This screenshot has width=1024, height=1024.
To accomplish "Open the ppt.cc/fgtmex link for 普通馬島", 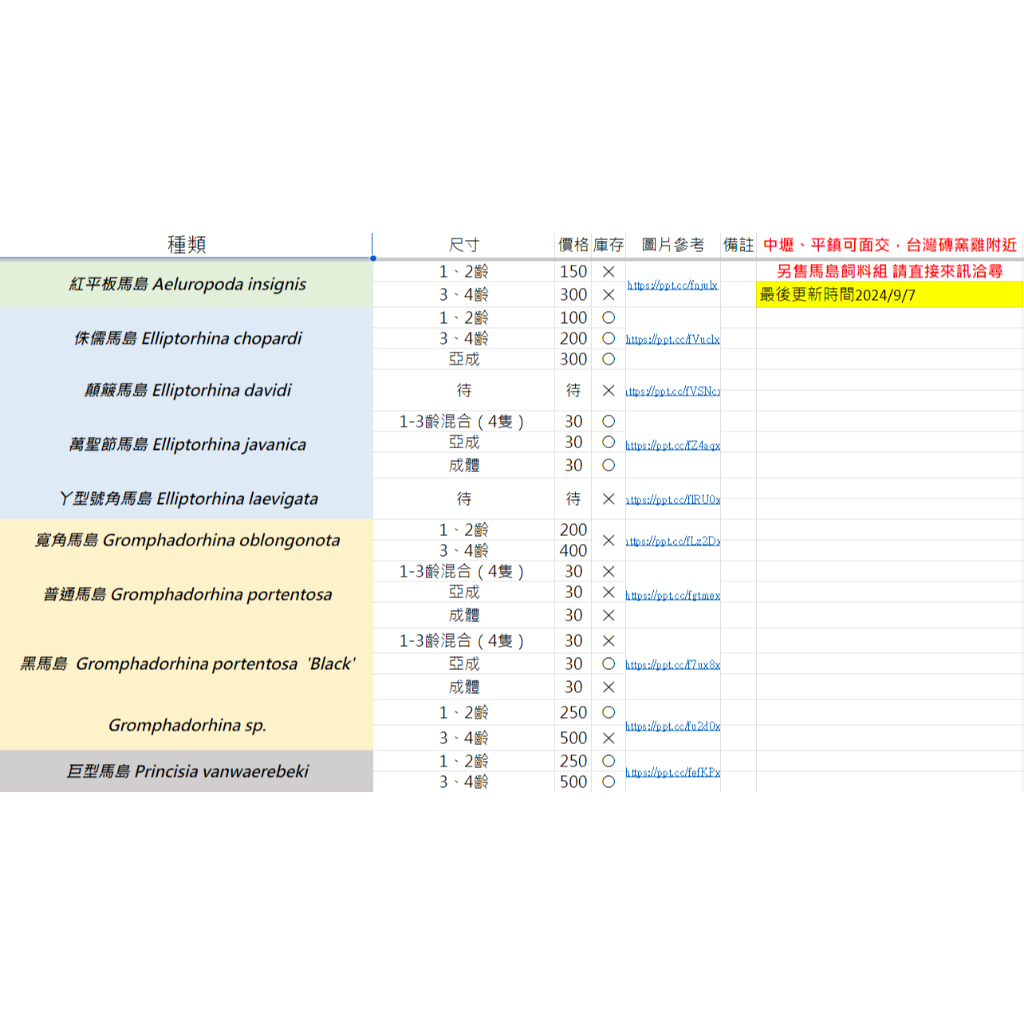I will pos(673,595).
